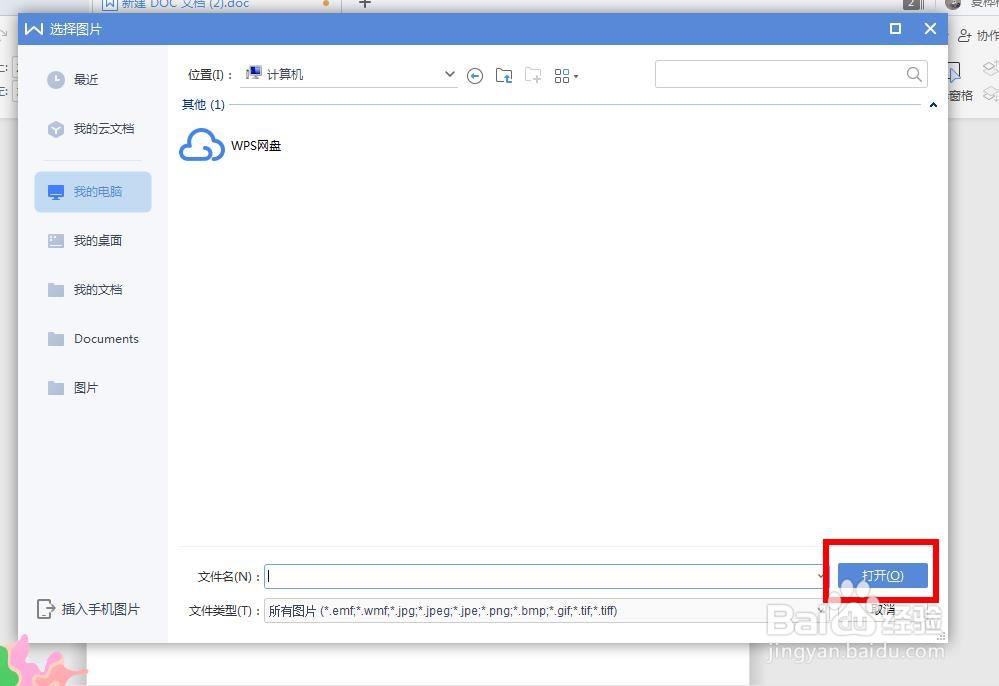Screen dimensions: 999x686
Task: Click the search magnifier icon
Action: [x=913, y=73]
